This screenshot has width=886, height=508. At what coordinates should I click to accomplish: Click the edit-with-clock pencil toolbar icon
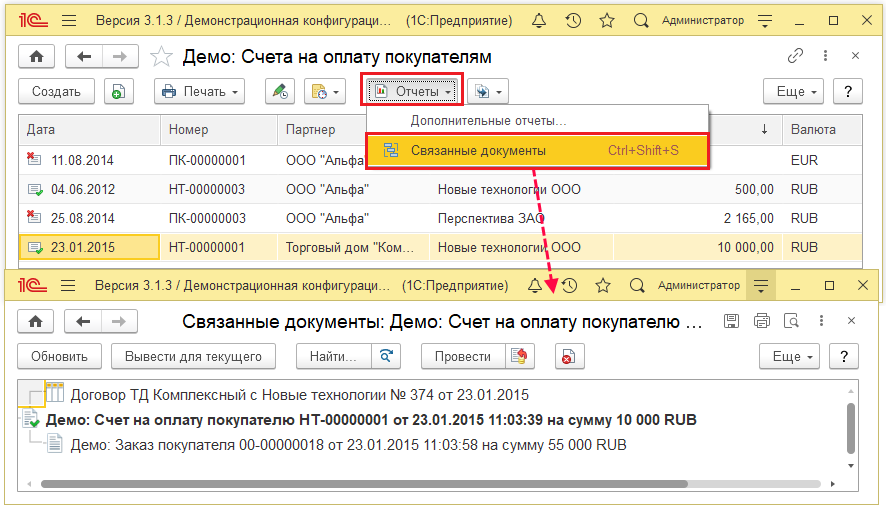click(x=280, y=92)
